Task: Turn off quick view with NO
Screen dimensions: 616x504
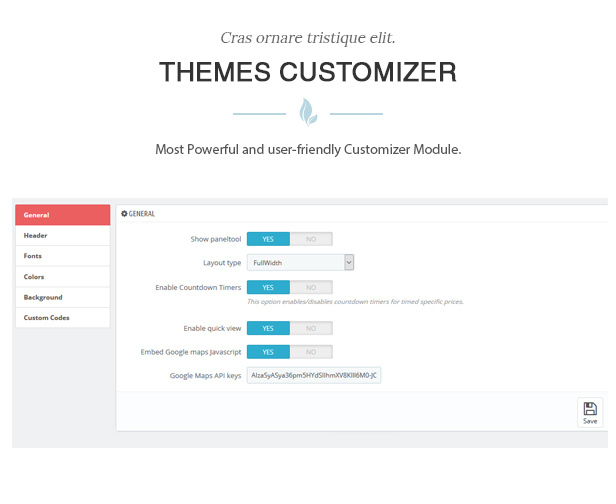Action: click(311, 328)
